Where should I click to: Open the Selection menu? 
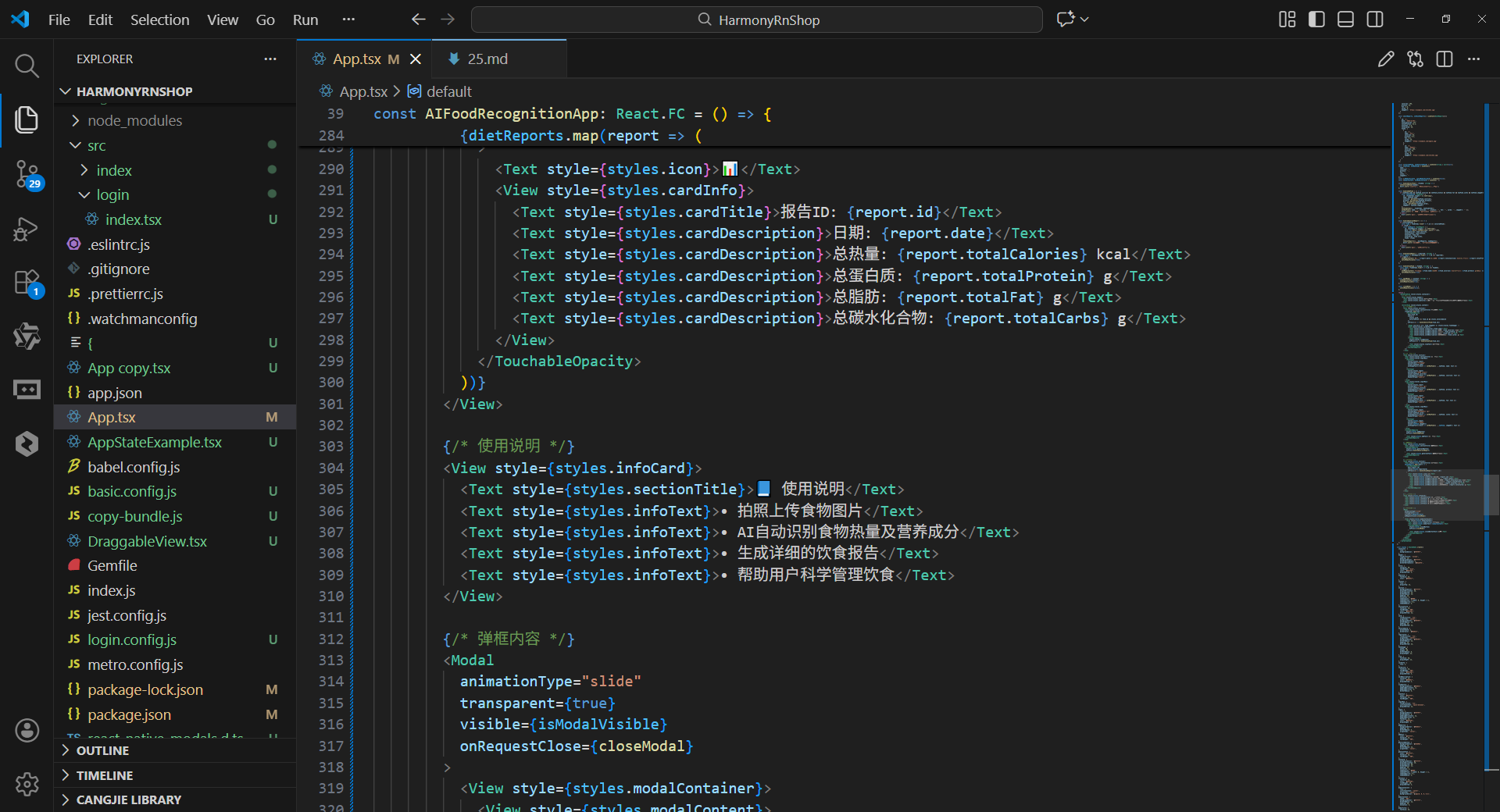click(159, 20)
